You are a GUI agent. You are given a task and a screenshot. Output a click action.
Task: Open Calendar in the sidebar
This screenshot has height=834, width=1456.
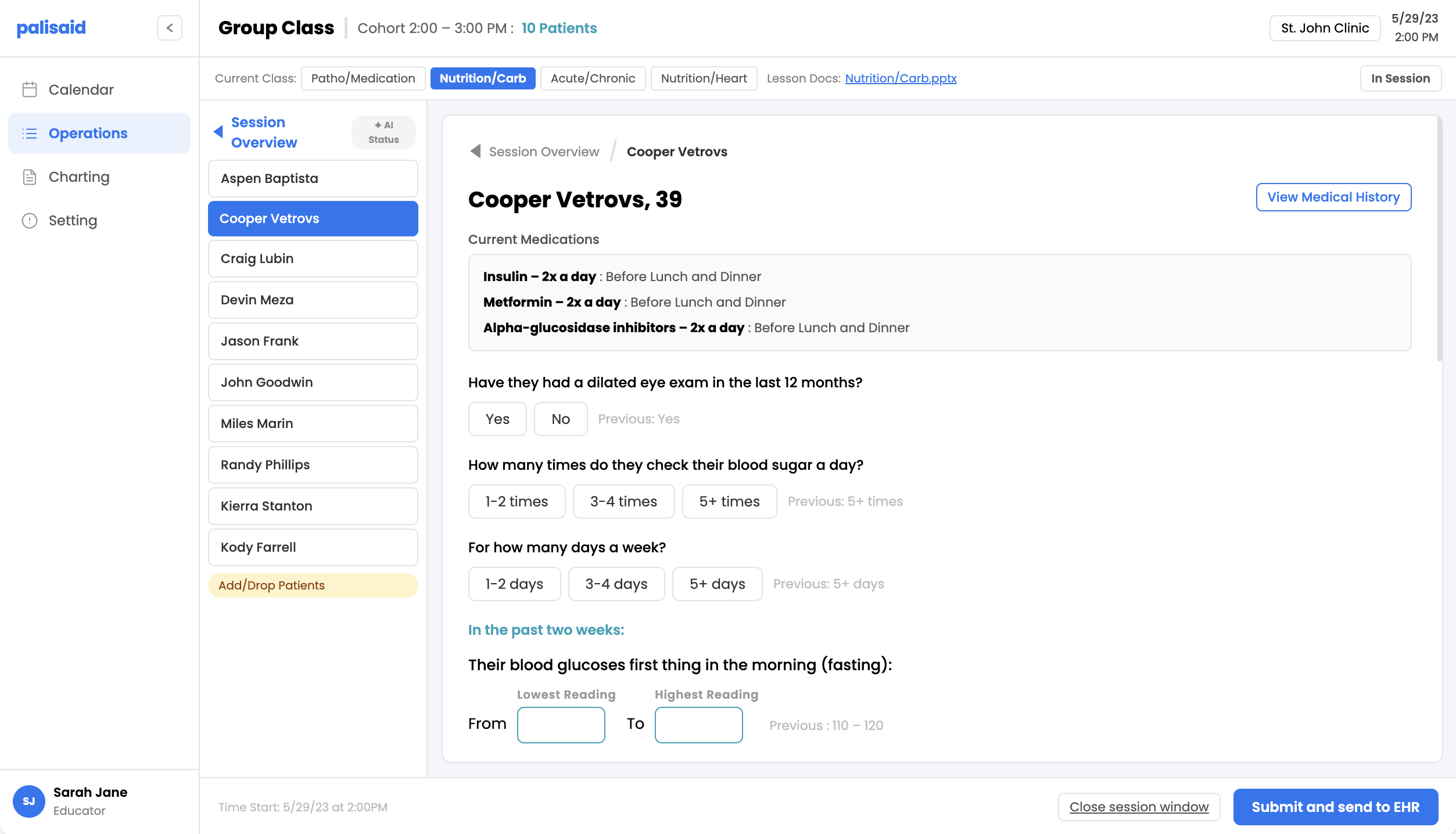click(99, 89)
